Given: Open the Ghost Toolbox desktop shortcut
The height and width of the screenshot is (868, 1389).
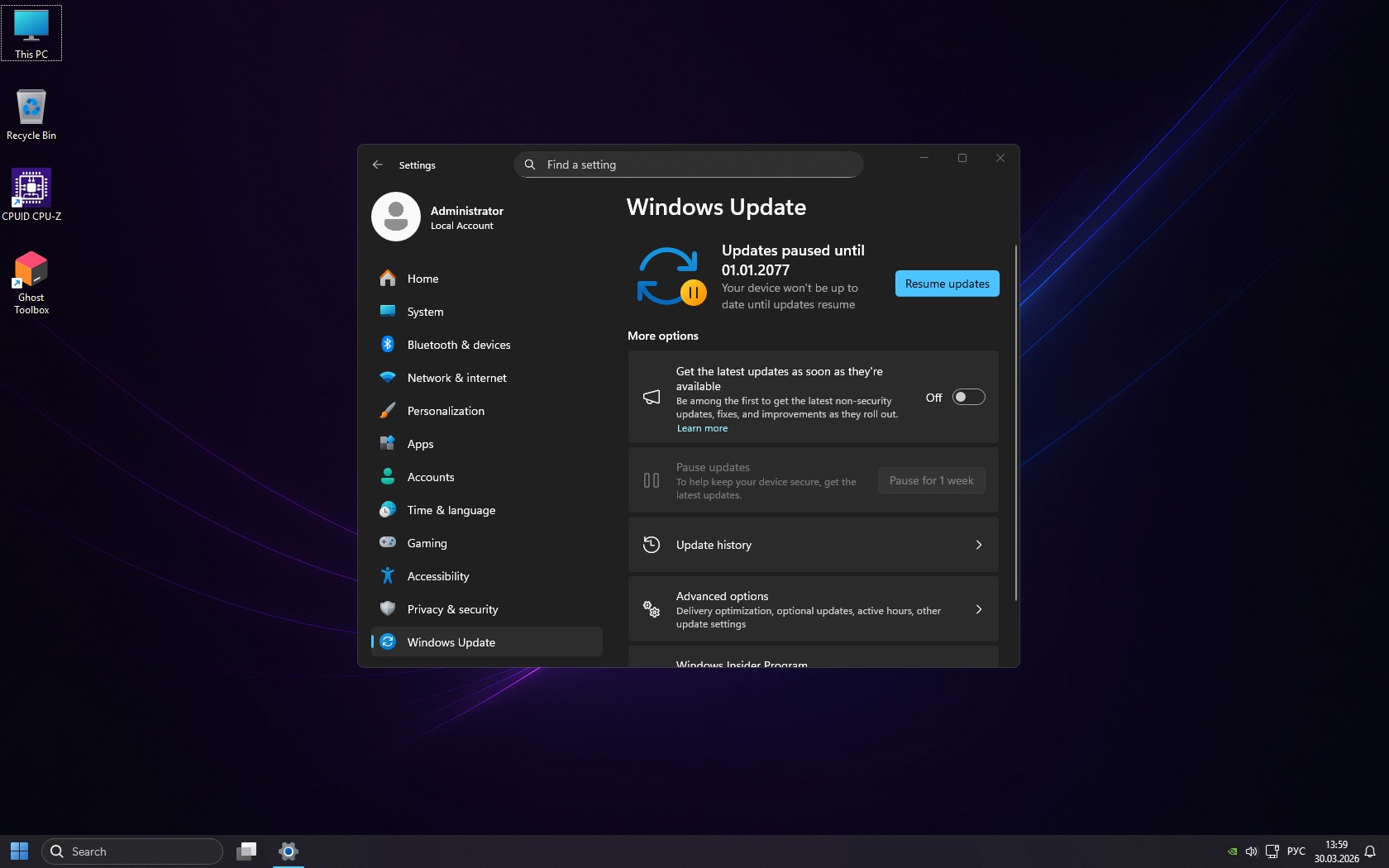Looking at the screenshot, I should (31, 282).
